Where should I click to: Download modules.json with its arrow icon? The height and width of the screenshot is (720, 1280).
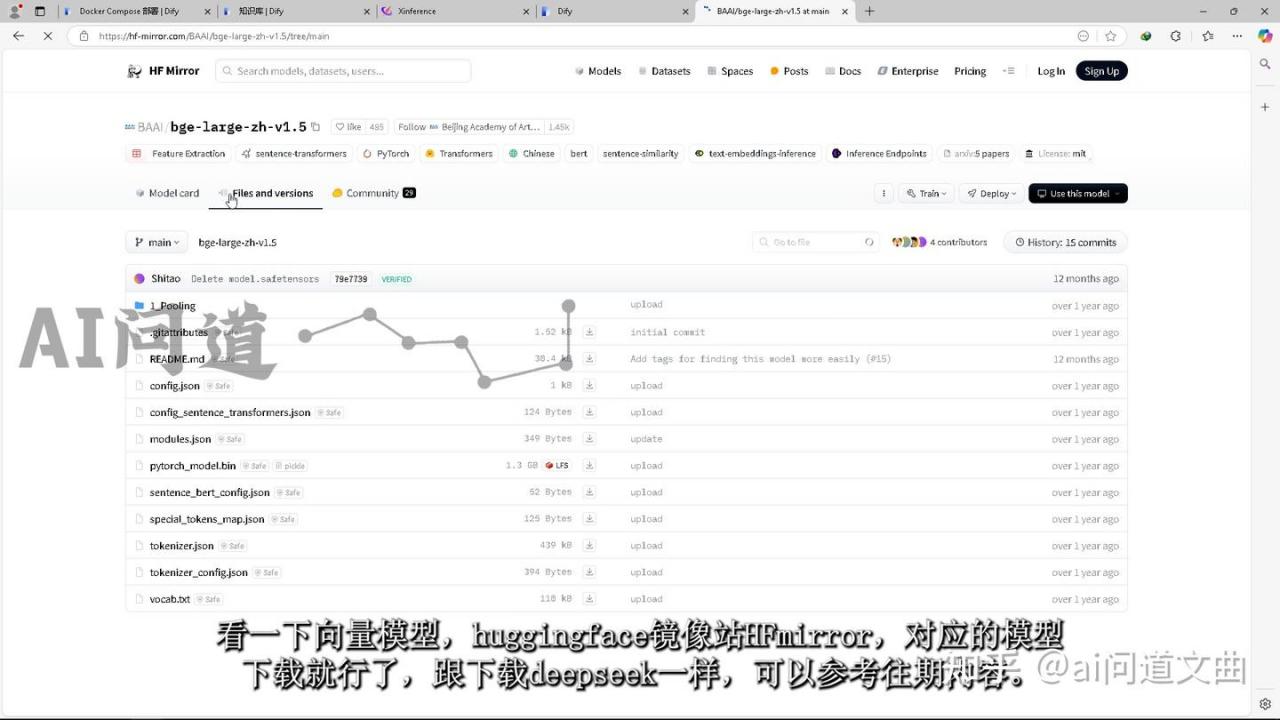[589, 439]
